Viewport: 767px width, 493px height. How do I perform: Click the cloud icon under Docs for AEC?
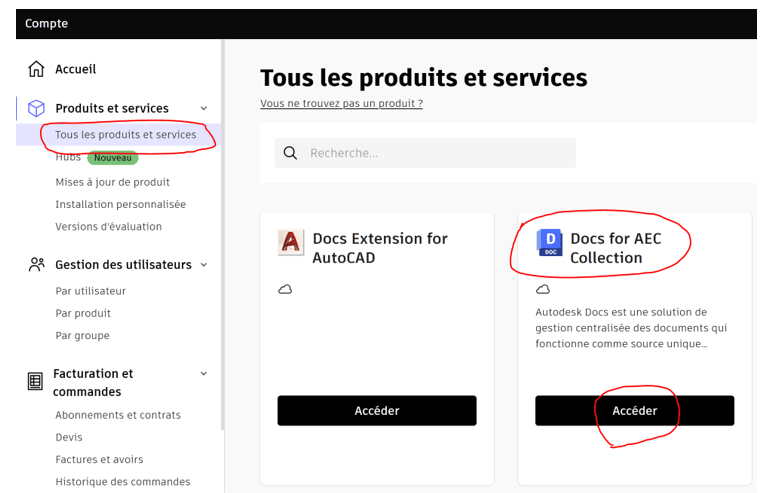(543, 289)
